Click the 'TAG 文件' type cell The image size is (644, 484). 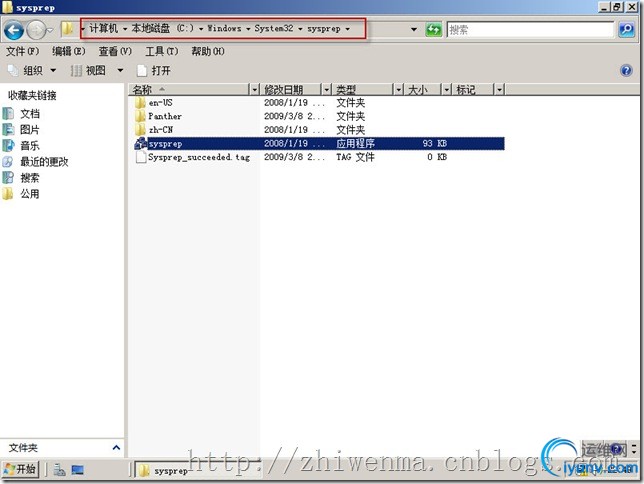[355, 157]
